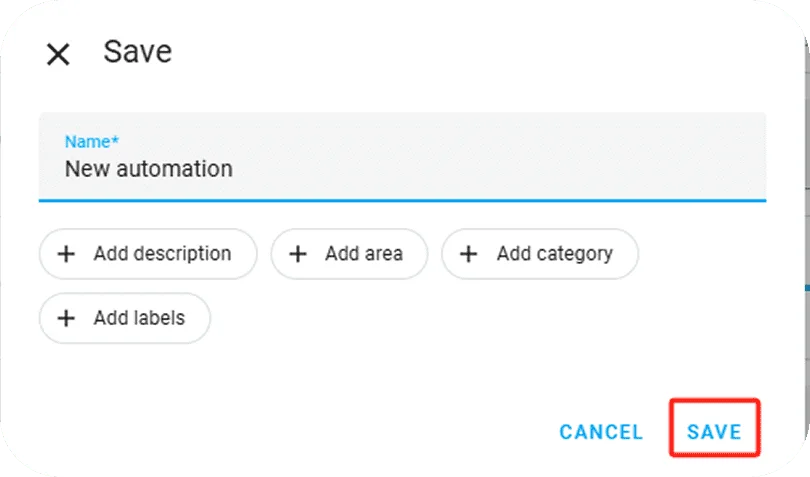
Task: Click the blue underline below the Name field
Action: click(402, 200)
